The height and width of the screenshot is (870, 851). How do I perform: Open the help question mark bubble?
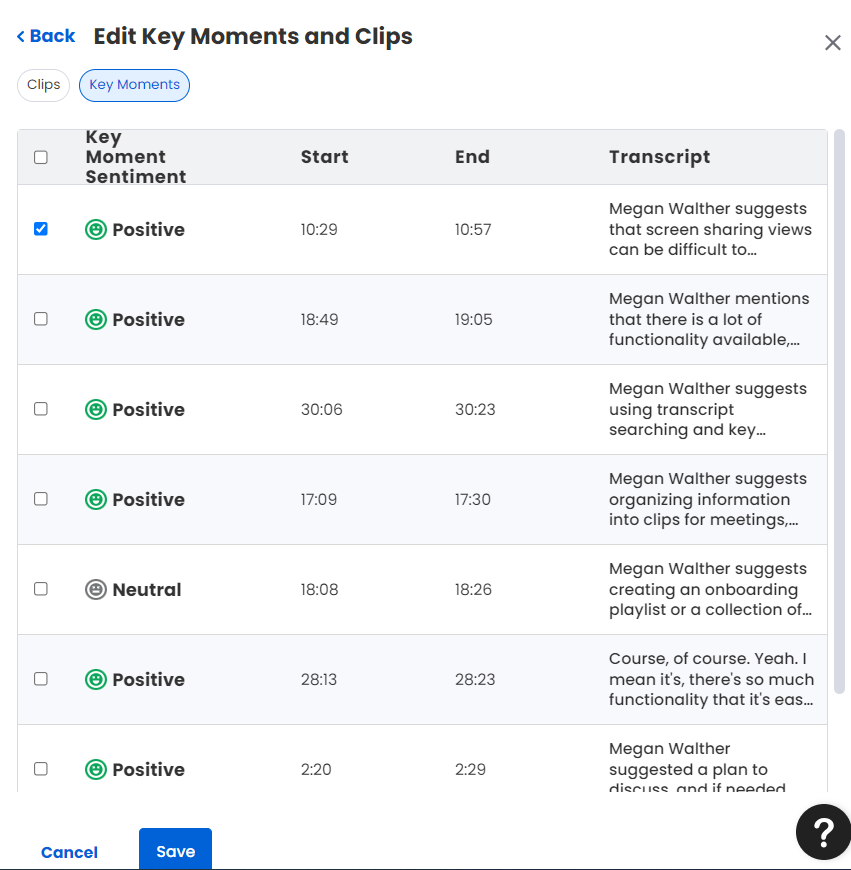pyautogui.click(x=823, y=832)
